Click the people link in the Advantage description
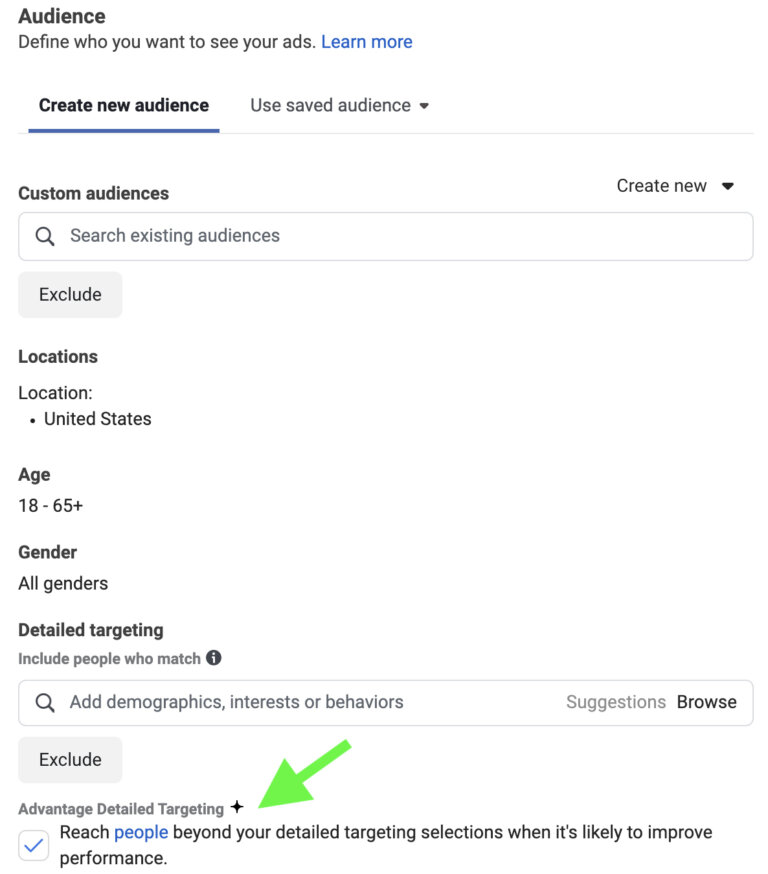768x874 pixels. [x=140, y=832]
